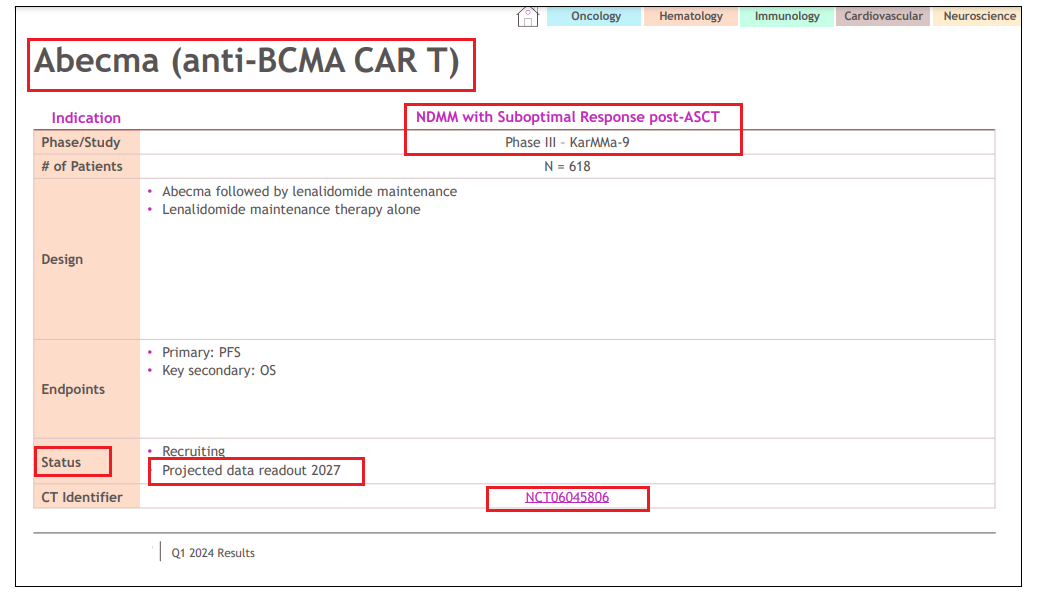Select the NDMM with Suboptimal Response indication
This screenshot has width=1049, height=600.
click(568, 117)
